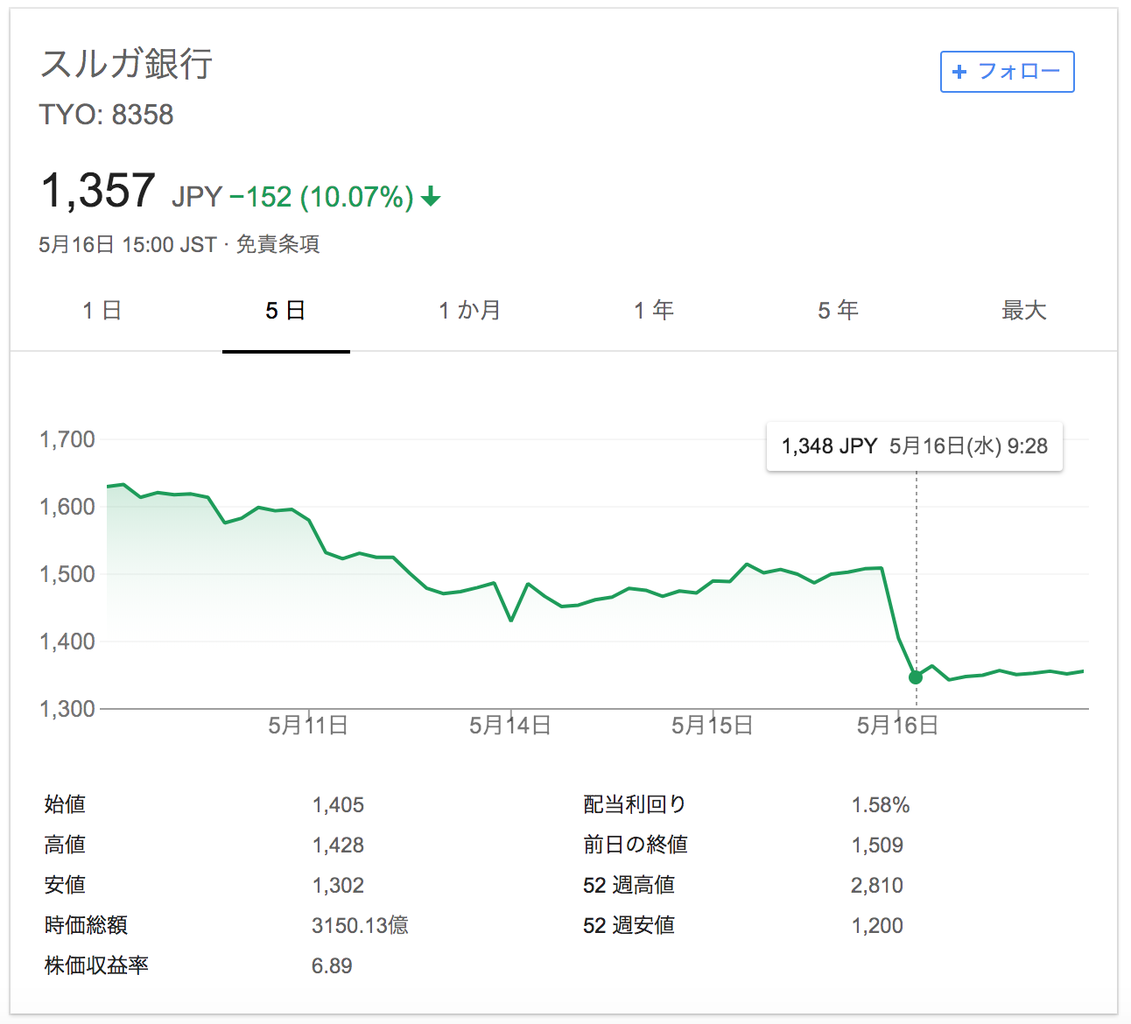Click the current price 1,357

click(x=98, y=190)
